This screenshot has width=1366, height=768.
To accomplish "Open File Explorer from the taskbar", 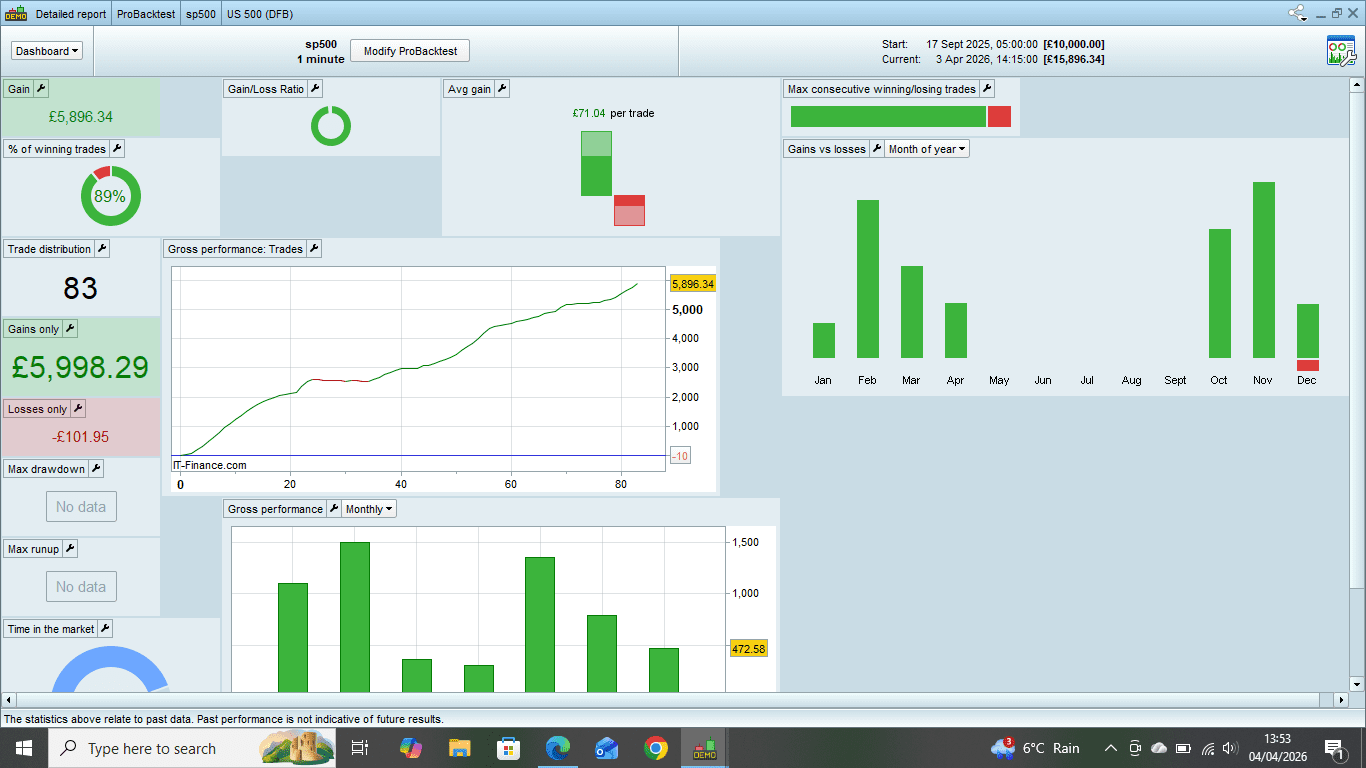I will click(x=459, y=748).
